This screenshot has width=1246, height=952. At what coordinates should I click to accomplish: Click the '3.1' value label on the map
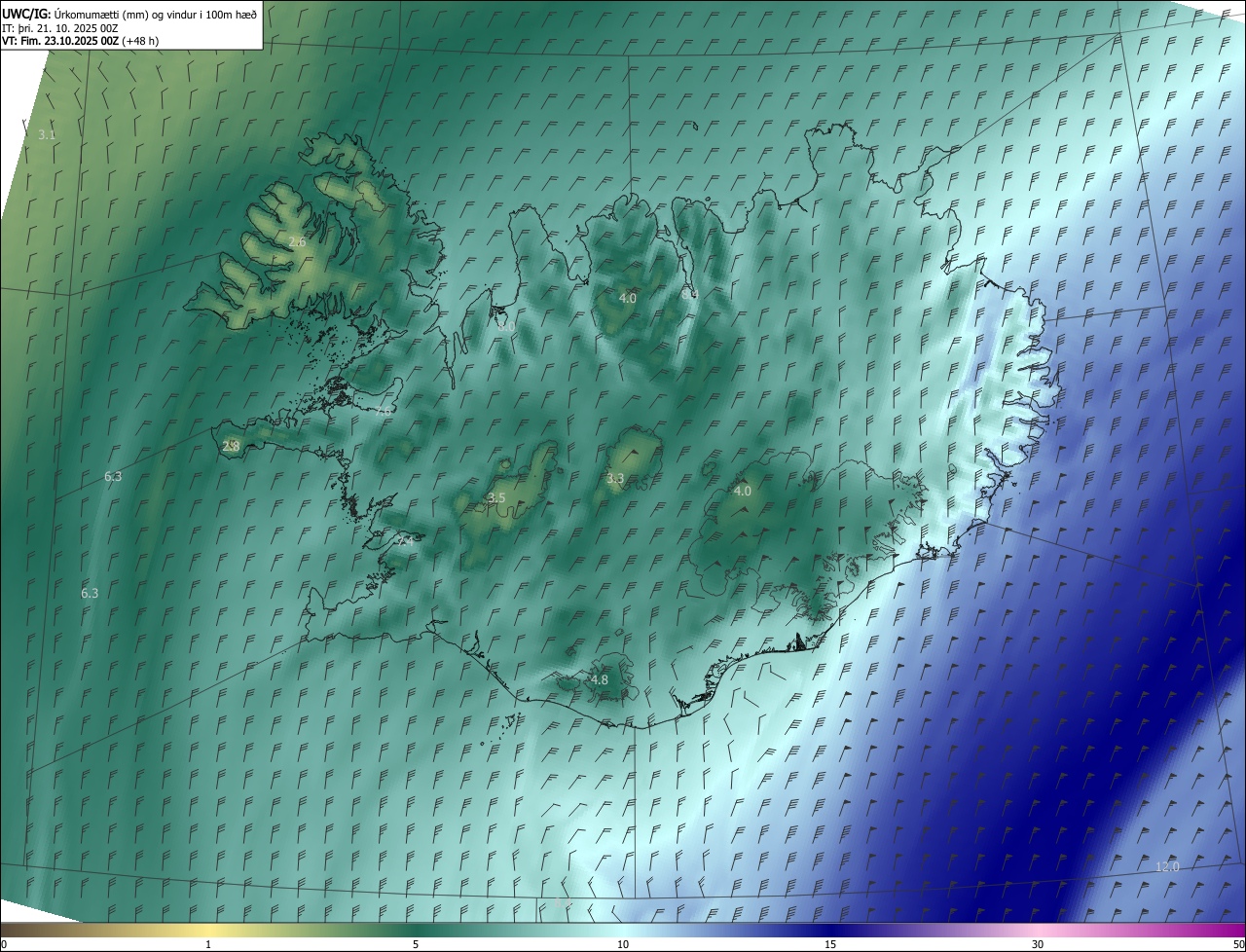click(47, 135)
